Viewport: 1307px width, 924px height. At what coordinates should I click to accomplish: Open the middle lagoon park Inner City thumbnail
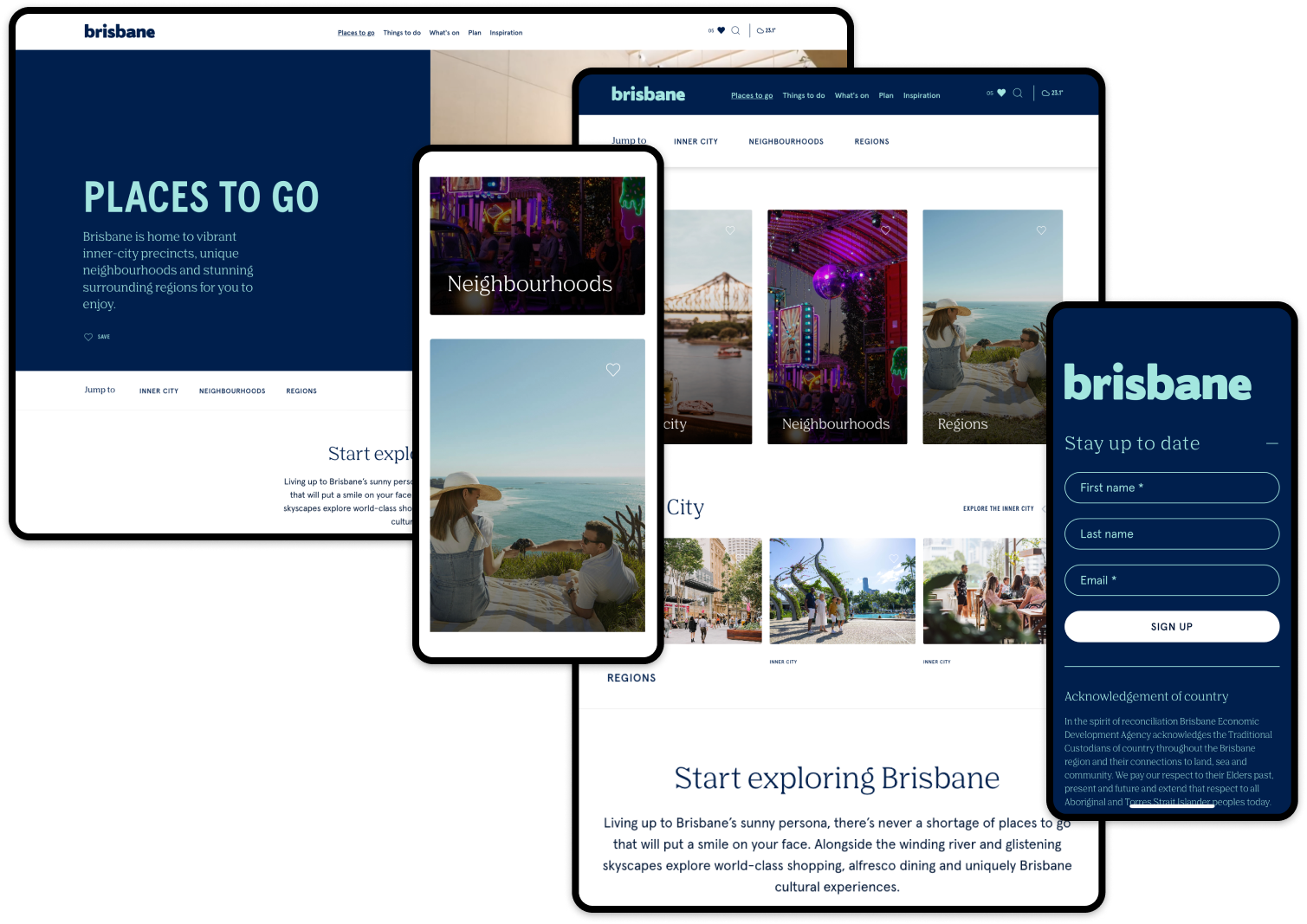pos(842,591)
